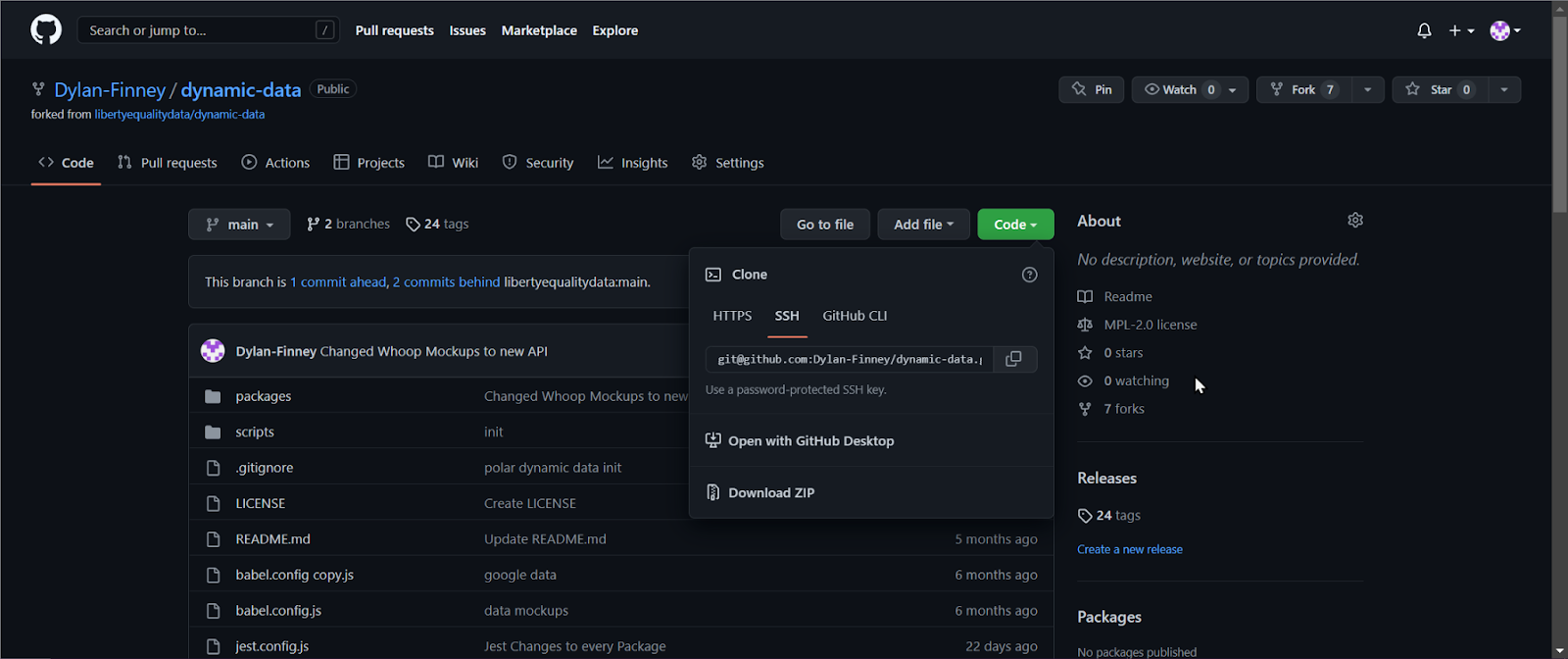Screen dimensions: 1568x659
Task: Open the Clone help question-mark icon
Action: 1029,275
